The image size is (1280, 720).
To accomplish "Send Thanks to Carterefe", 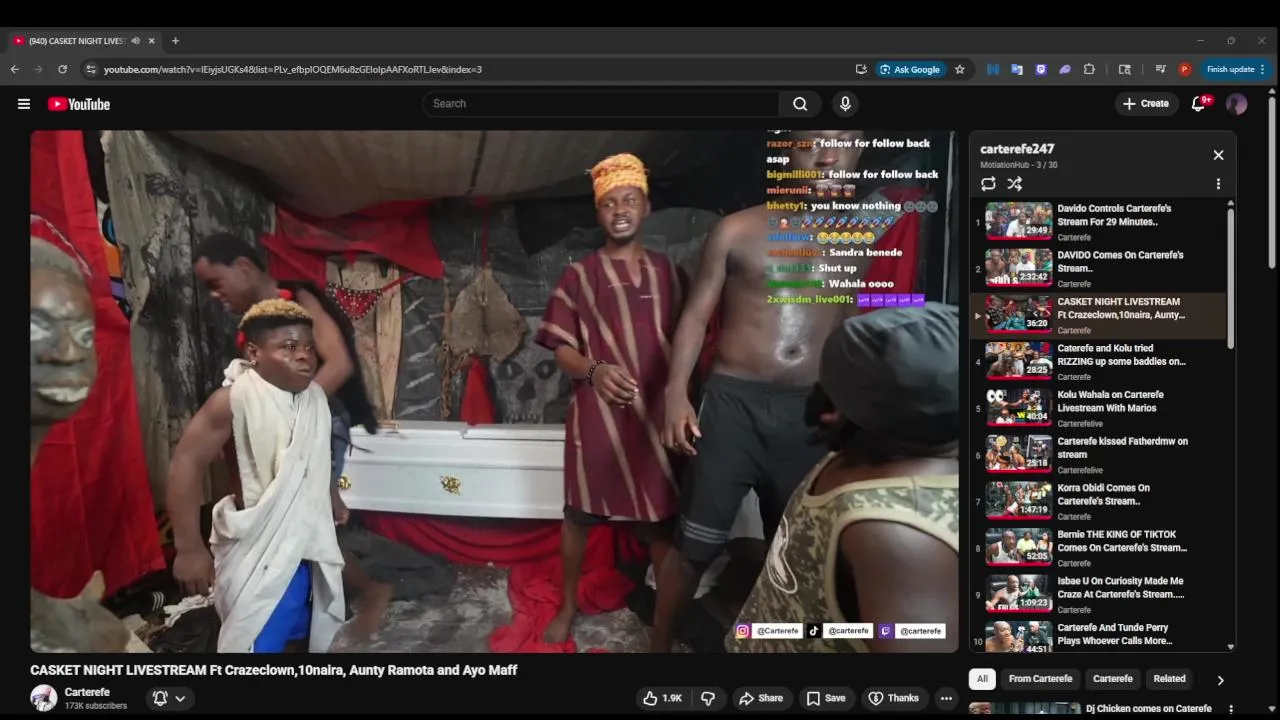I will pyautogui.click(x=893, y=698).
